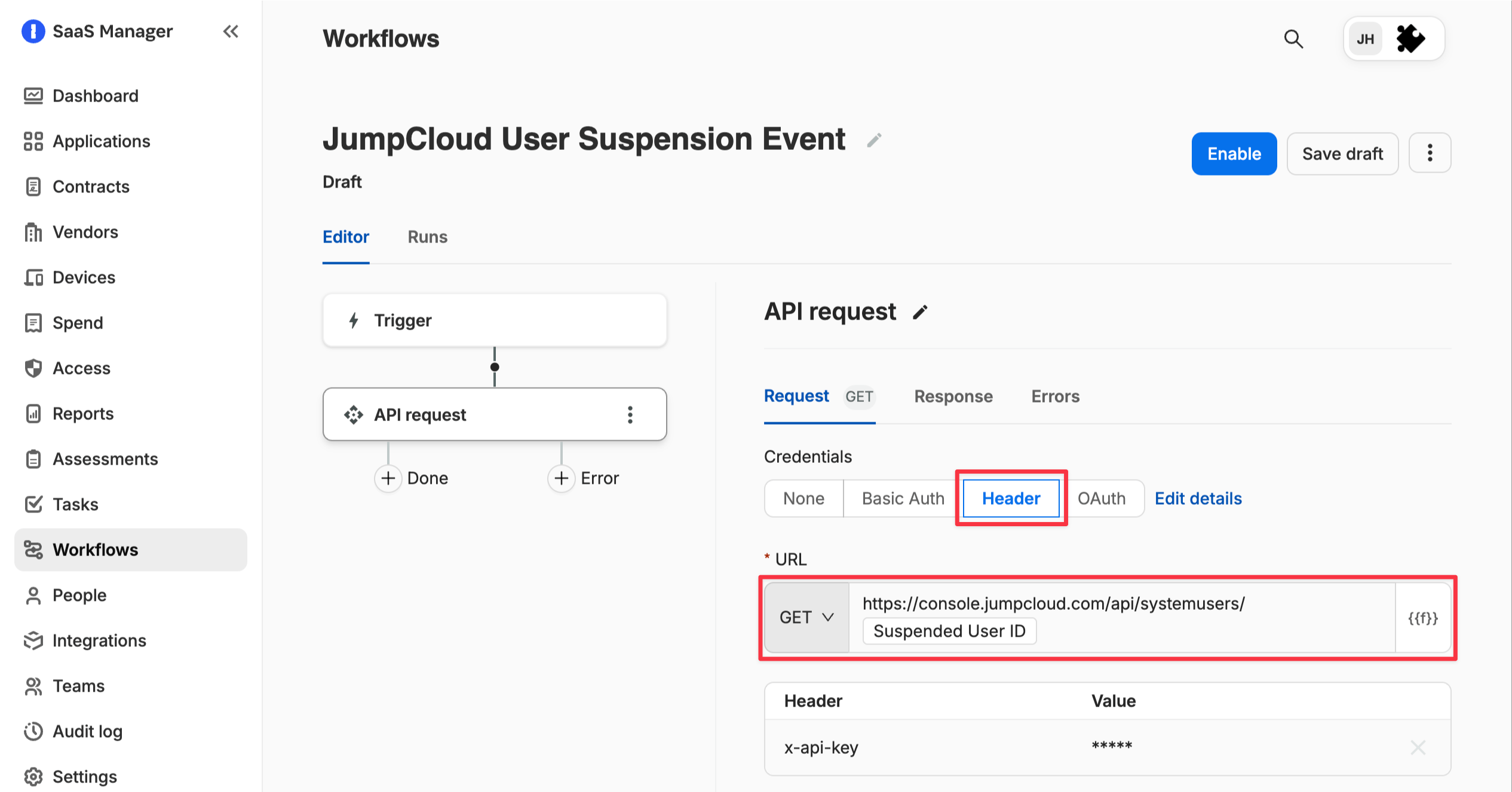Insert variable using the {{f}} button
Screen dimensions: 1512x792
[1423, 618]
